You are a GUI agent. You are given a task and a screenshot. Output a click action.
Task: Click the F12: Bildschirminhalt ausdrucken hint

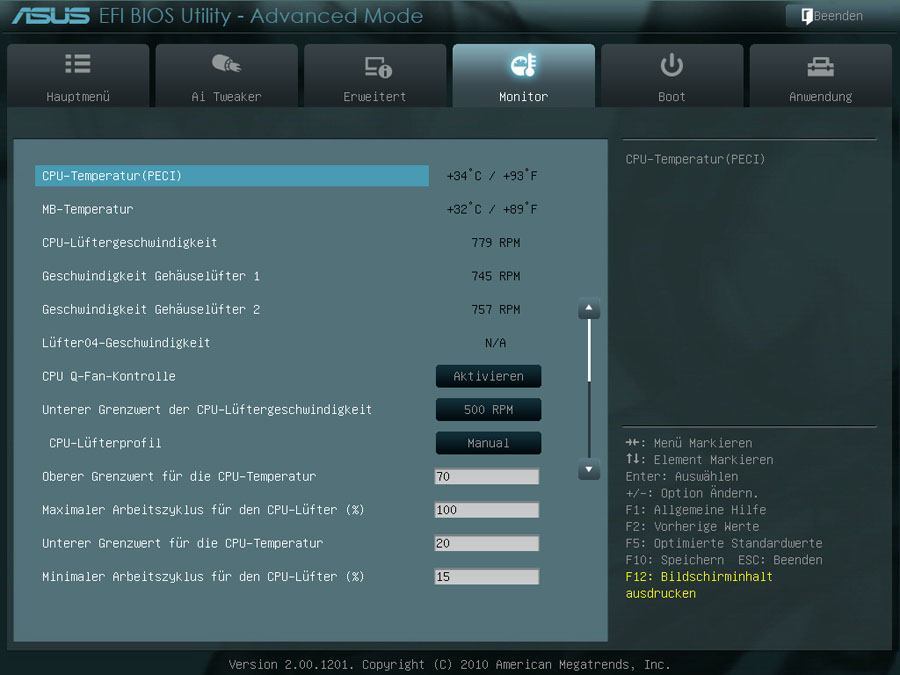(x=699, y=585)
